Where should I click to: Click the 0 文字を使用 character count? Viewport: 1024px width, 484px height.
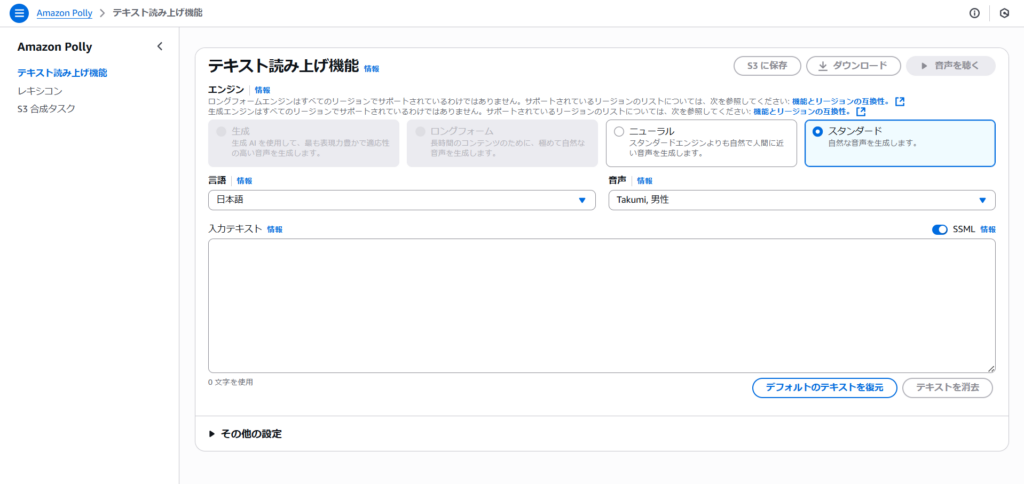coord(231,382)
